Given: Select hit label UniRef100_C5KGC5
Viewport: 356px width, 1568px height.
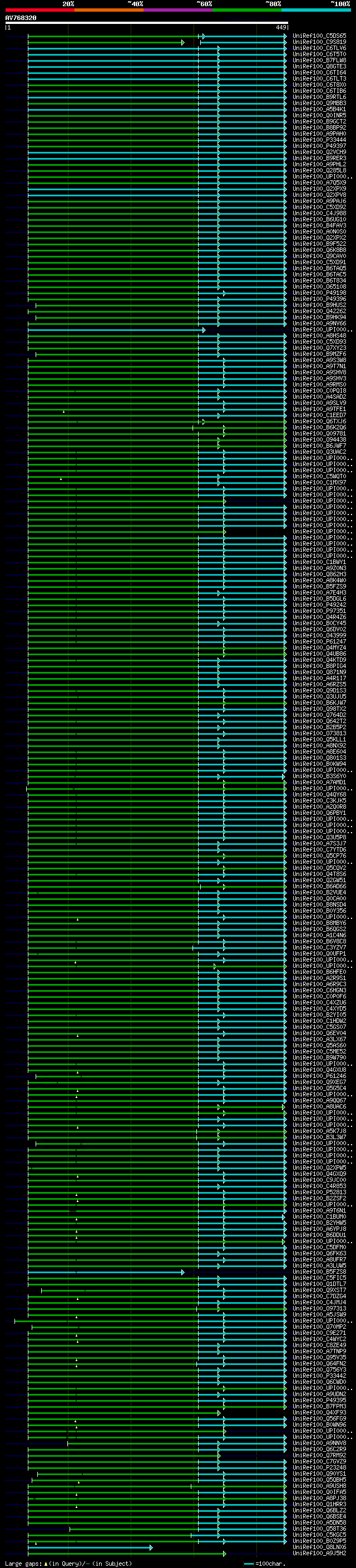Looking at the screenshot, I should click(319, 1535).
